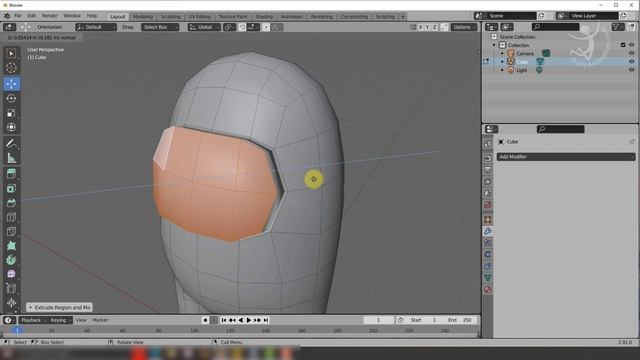Screen dimensions: 640x360
Task: Select the Annotate tool
Action: coord(11,143)
